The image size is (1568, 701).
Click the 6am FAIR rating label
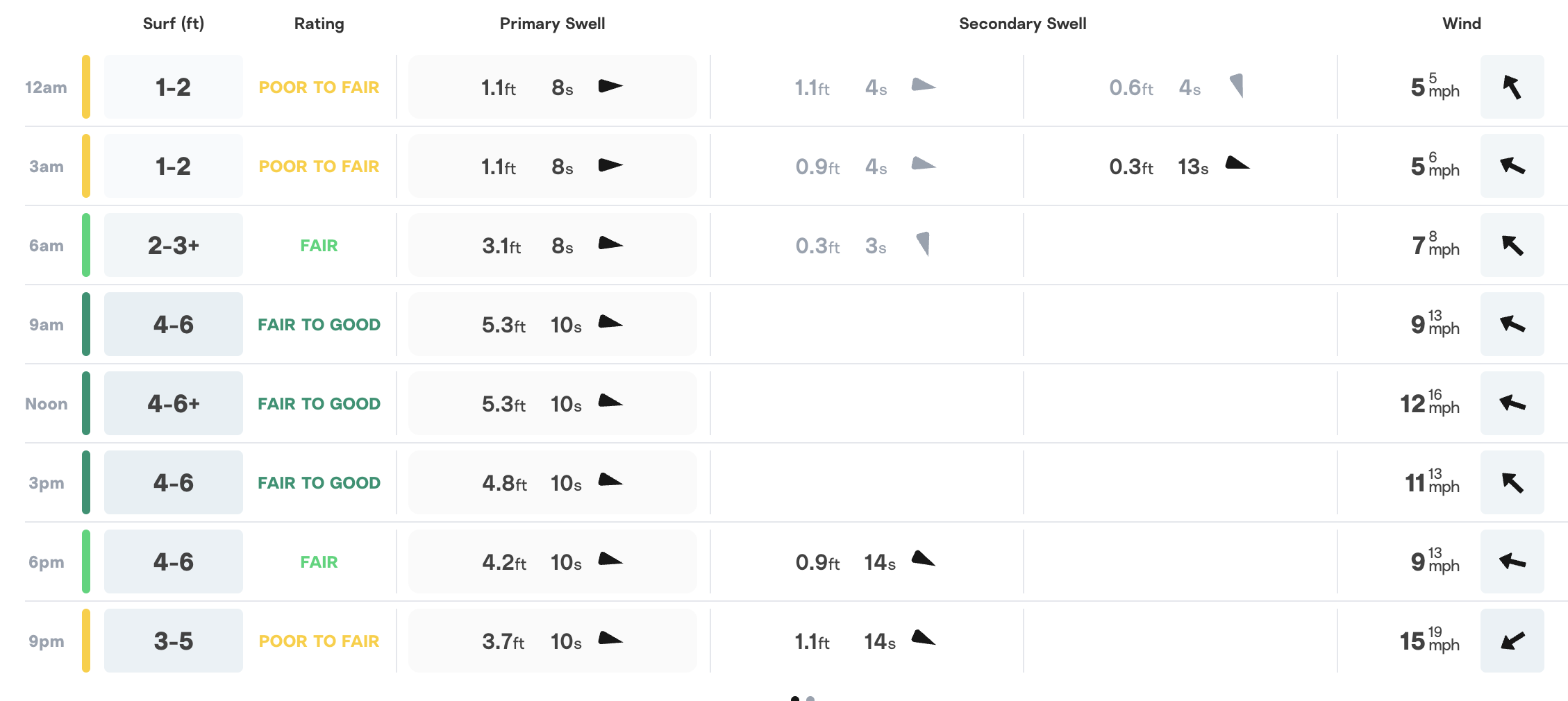coord(319,246)
